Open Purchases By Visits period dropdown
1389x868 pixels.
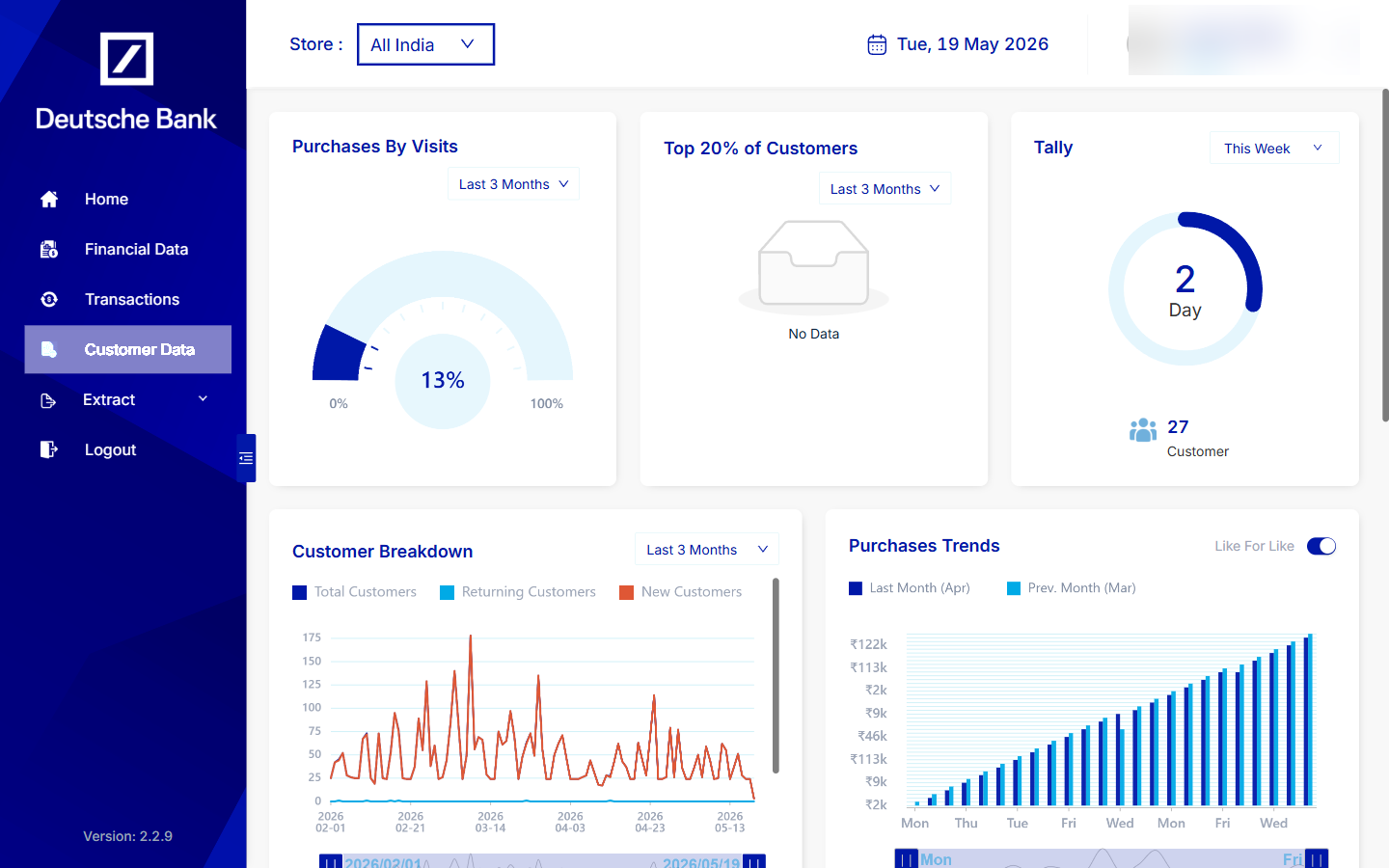[513, 184]
